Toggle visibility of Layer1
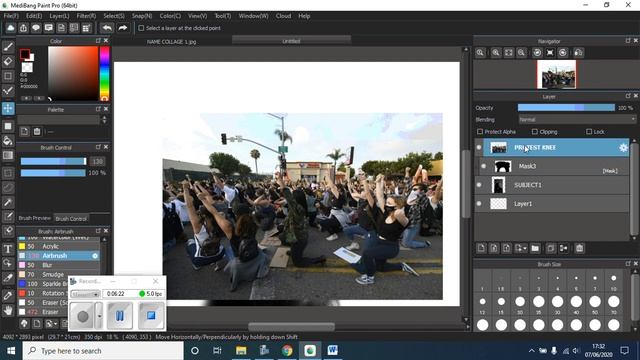The width and height of the screenshot is (640, 360). coord(479,204)
